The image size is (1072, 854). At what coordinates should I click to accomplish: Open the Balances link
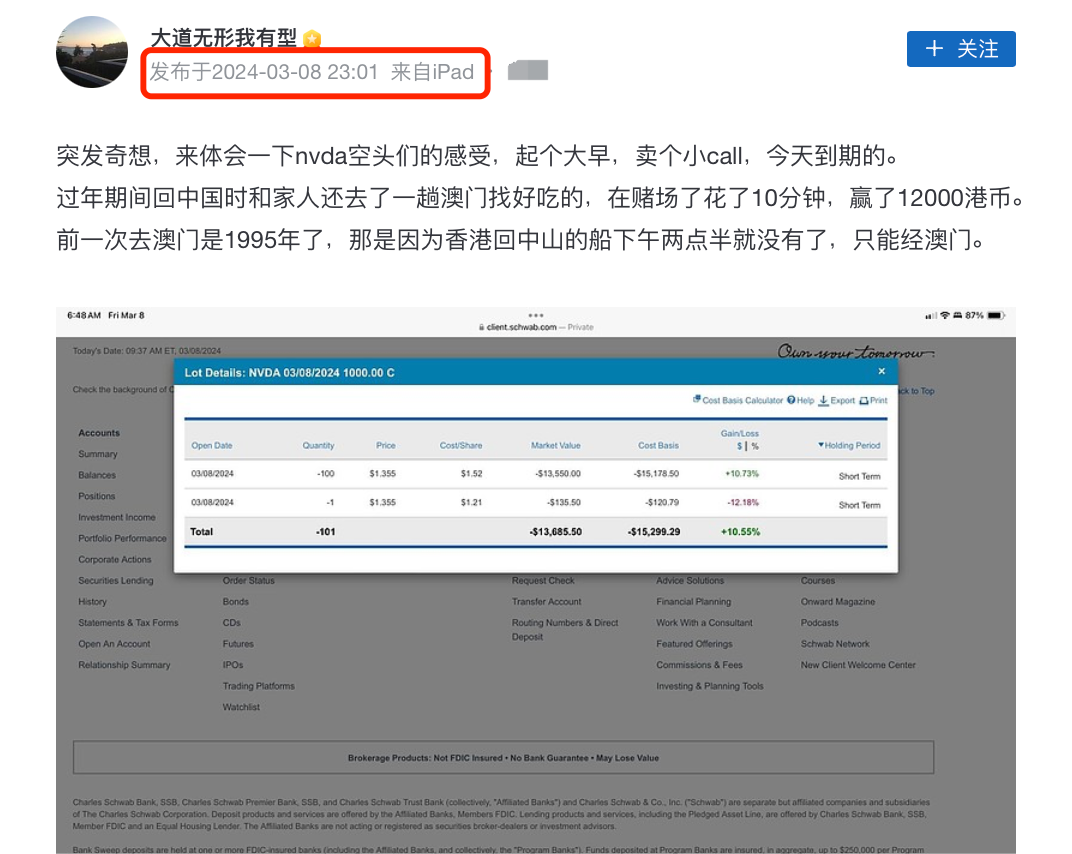tap(97, 475)
